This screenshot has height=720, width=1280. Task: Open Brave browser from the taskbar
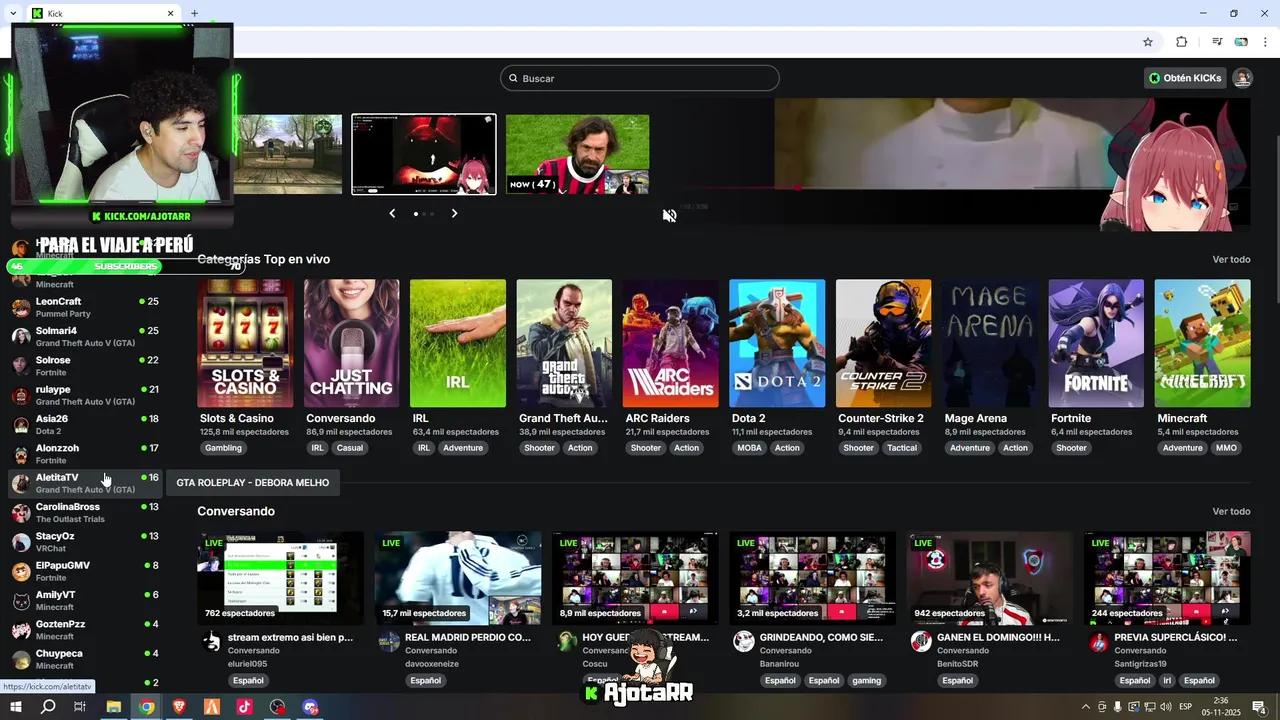(179, 707)
